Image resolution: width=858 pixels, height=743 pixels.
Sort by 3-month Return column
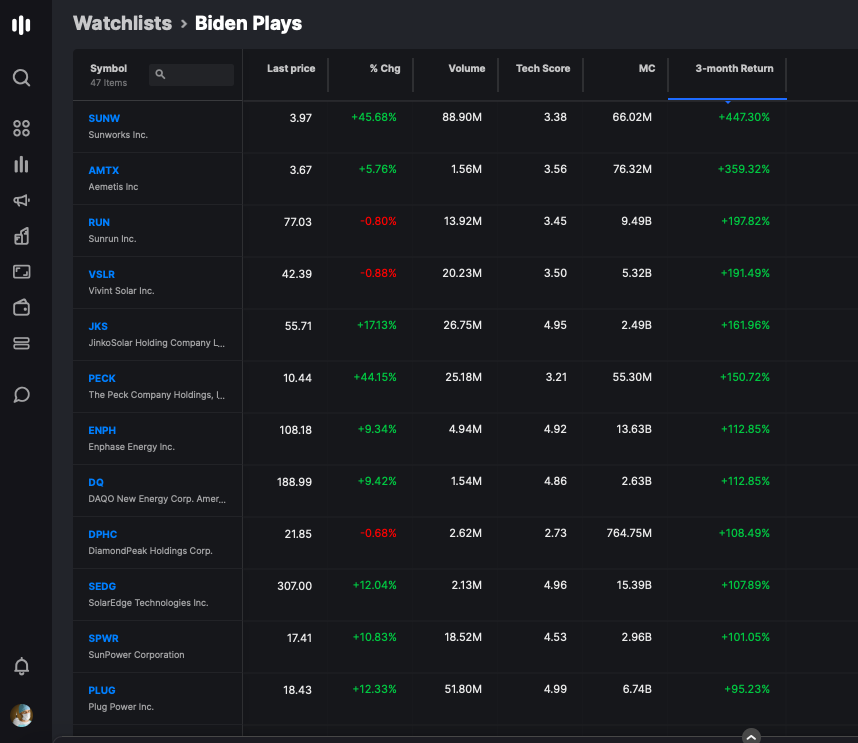coord(734,68)
